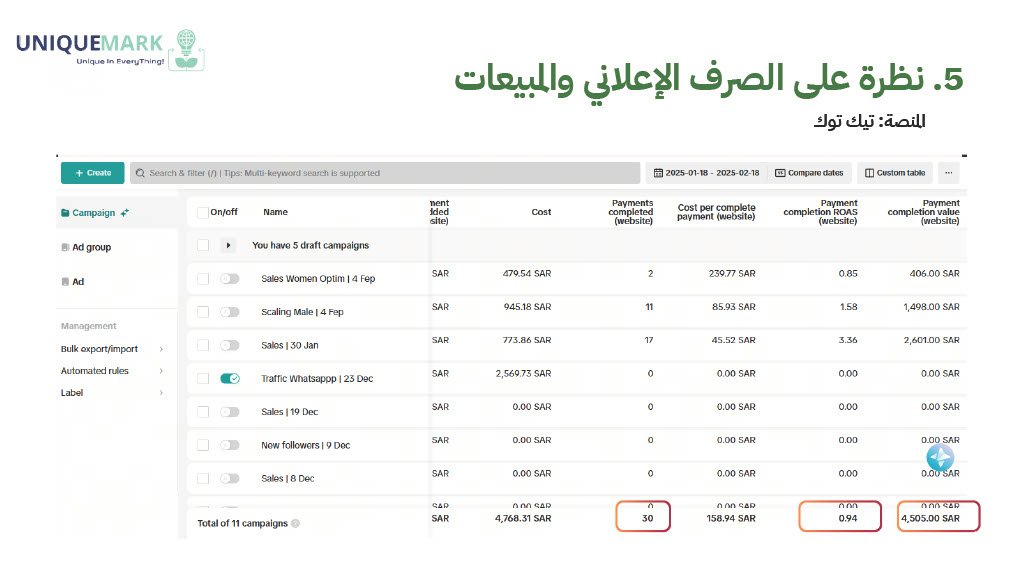Sort by Cost per complete payment header
The height and width of the screenshot is (577, 1024).
(716, 212)
